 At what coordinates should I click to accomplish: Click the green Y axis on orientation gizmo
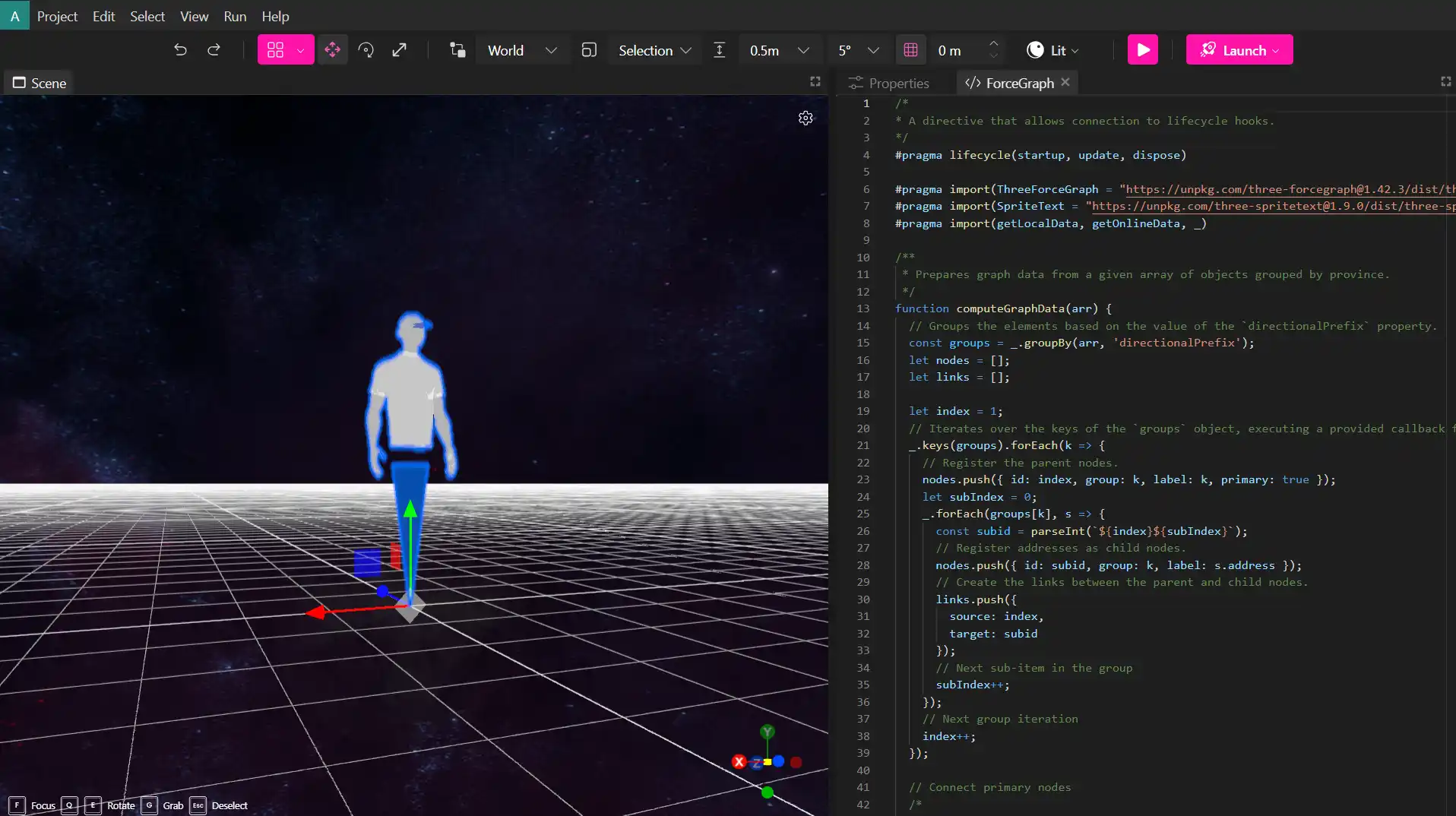[768, 732]
